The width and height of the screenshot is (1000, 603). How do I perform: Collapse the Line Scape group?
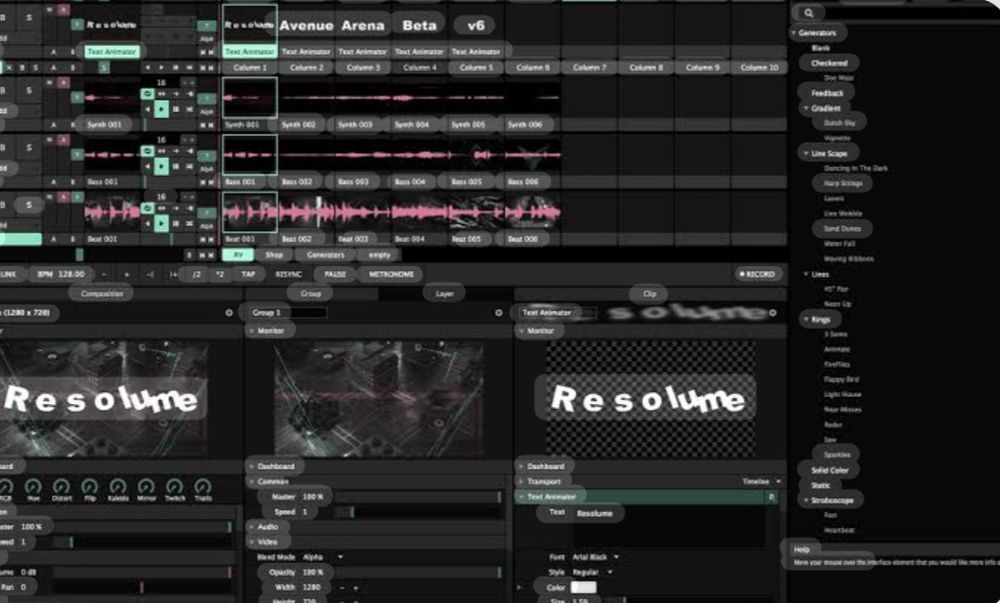pos(806,154)
